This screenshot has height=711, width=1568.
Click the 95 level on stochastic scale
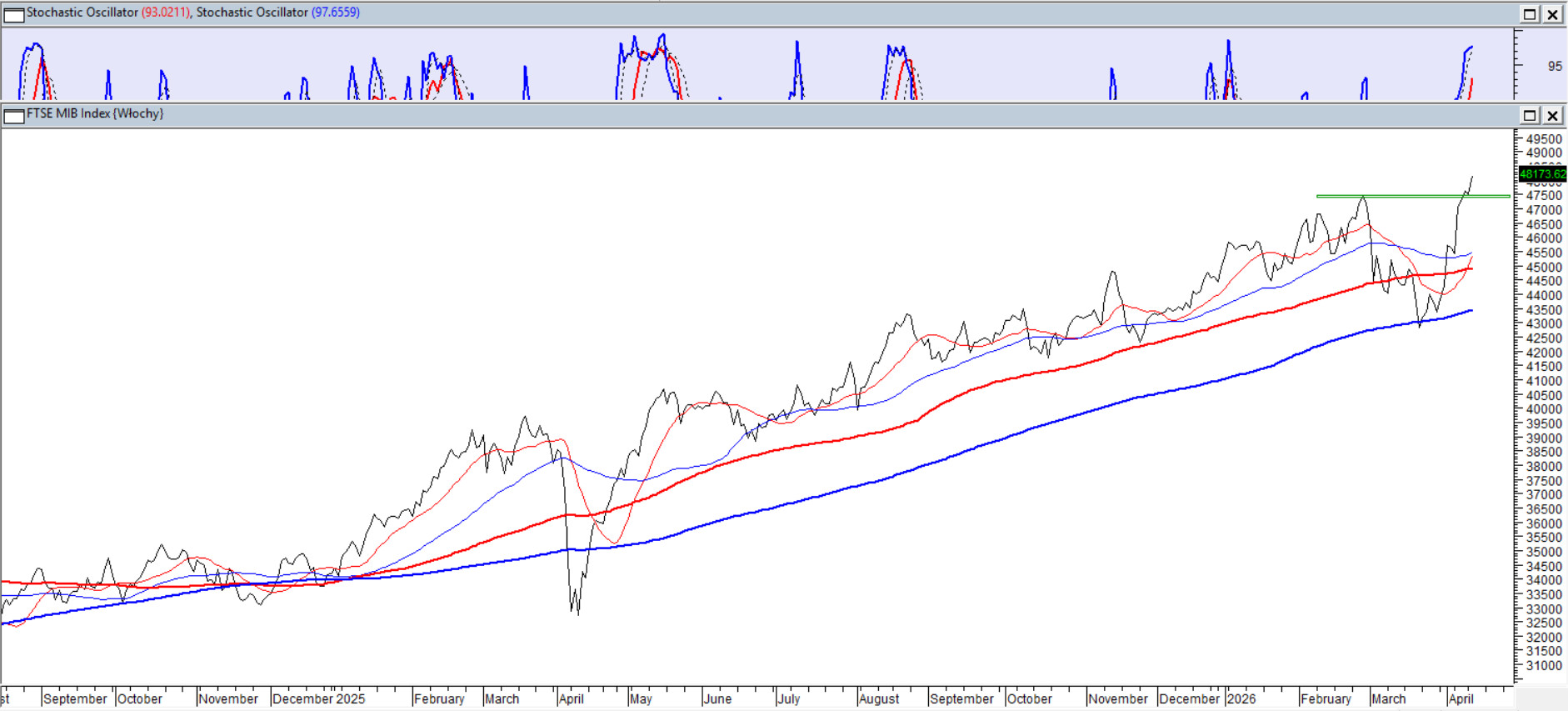(1555, 66)
